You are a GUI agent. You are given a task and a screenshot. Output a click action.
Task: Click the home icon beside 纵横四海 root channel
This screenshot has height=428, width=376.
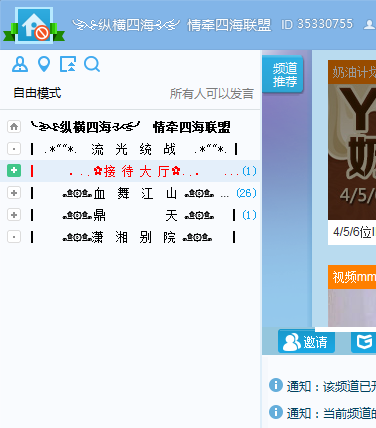click(x=14, y=127)
